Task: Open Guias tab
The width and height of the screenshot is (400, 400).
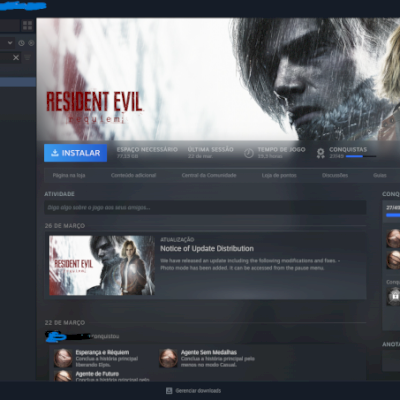Action: tap(380, 175)
